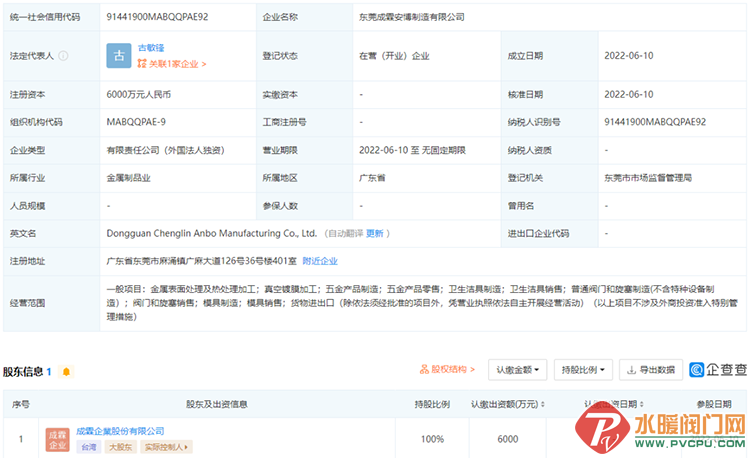750x458 pixels.
Task: Expand the 持股比例 dropdown filter
Action: click(x=583, y=370)
